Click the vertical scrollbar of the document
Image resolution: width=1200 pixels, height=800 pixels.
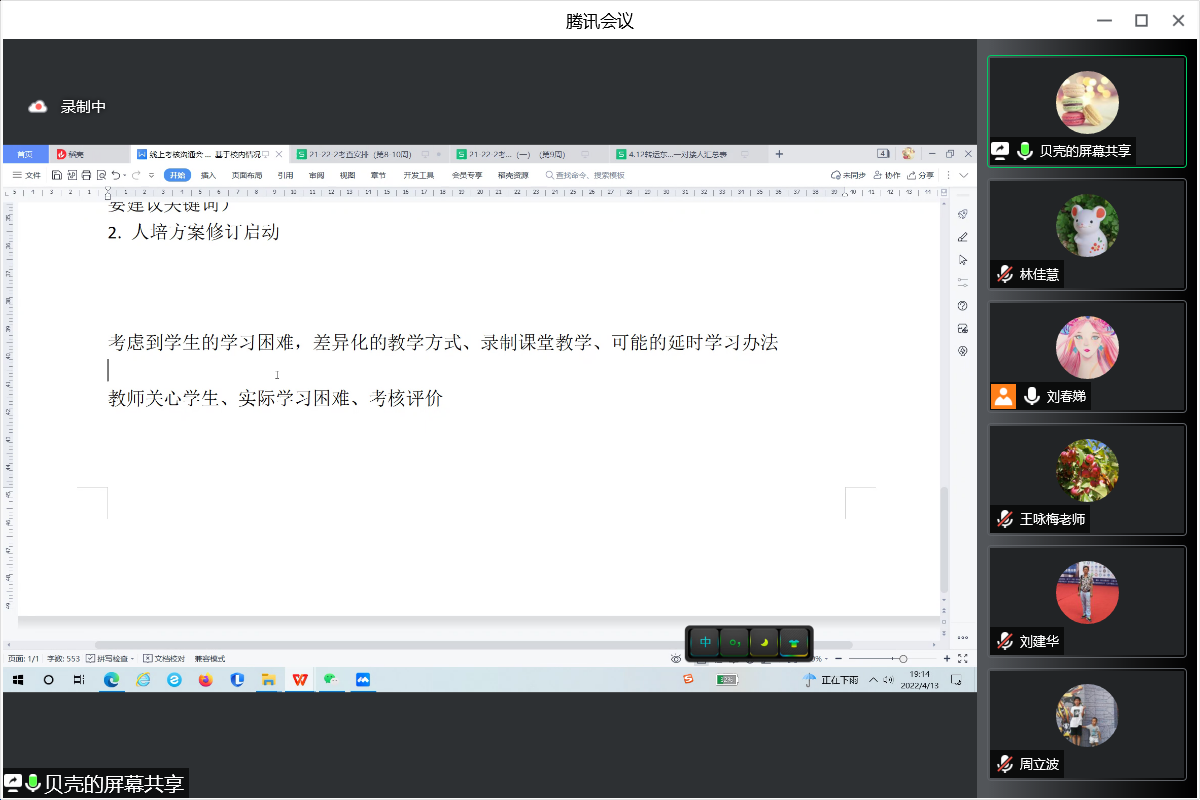[944, 540]
